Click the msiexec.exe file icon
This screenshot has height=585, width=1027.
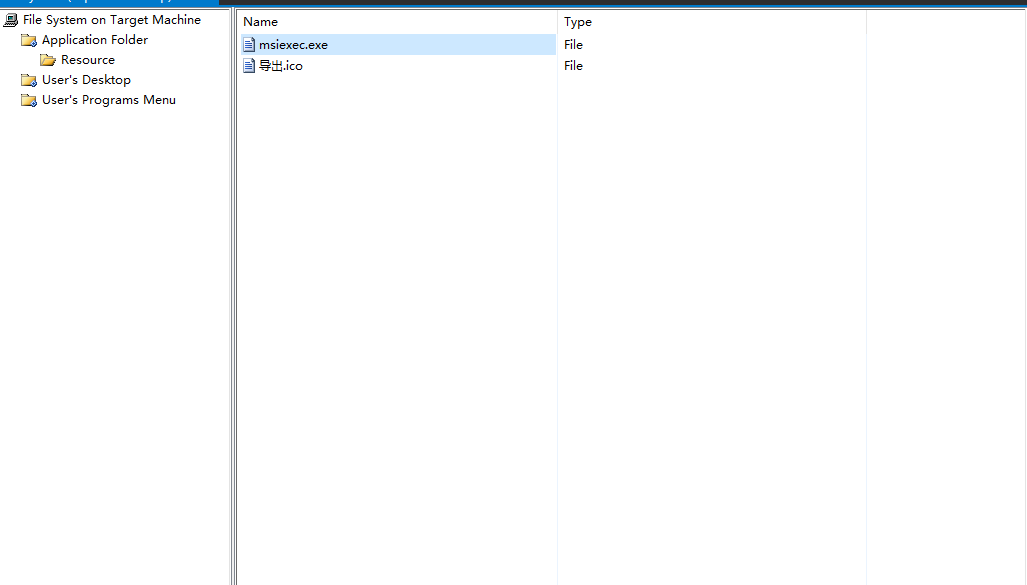tap(249, 45)
